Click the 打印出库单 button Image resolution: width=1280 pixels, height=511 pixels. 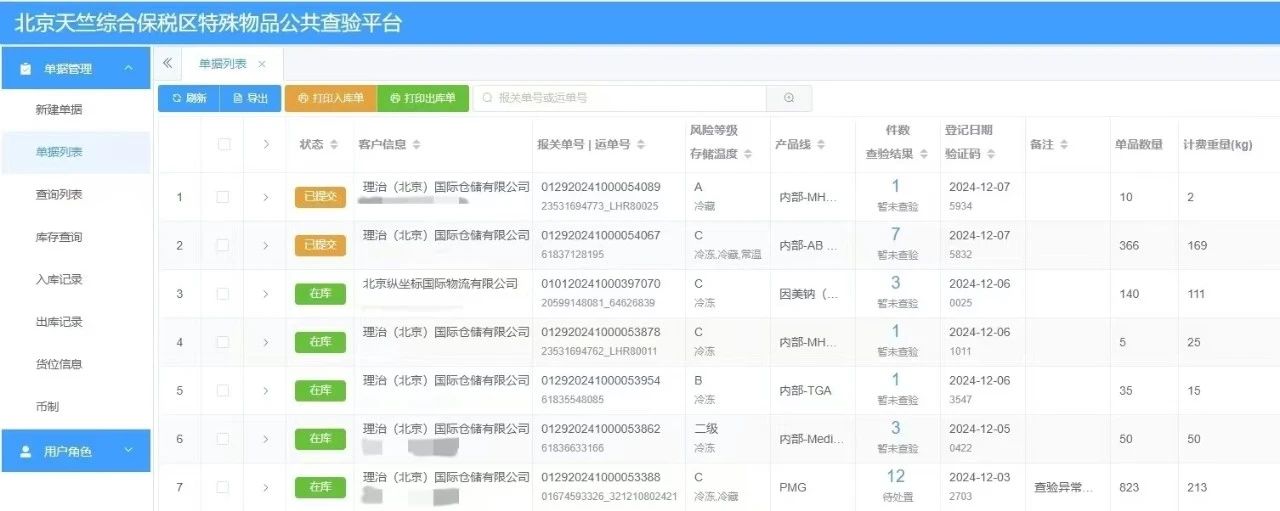coord(423,98)
